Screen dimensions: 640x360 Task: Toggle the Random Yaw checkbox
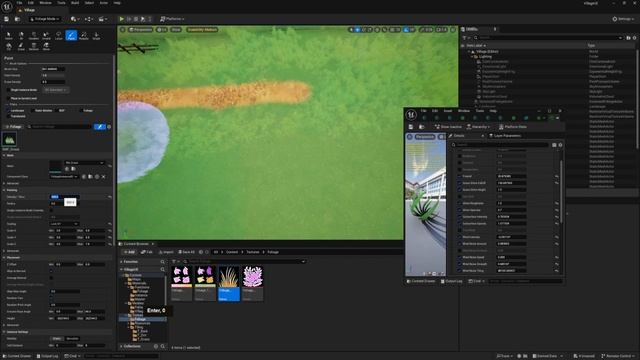click(x=51, y=298)
